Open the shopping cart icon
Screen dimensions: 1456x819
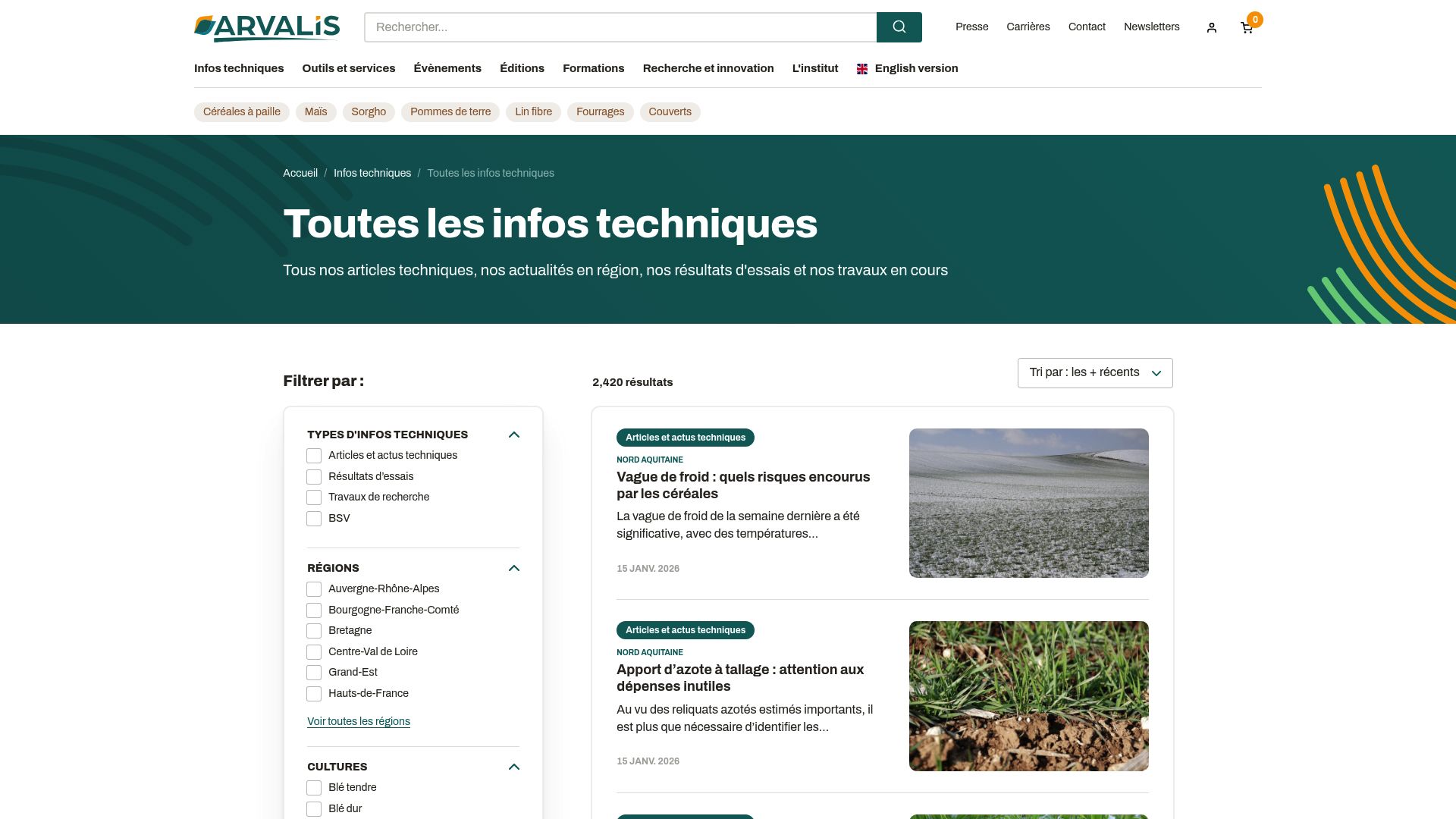(1246, 27)
